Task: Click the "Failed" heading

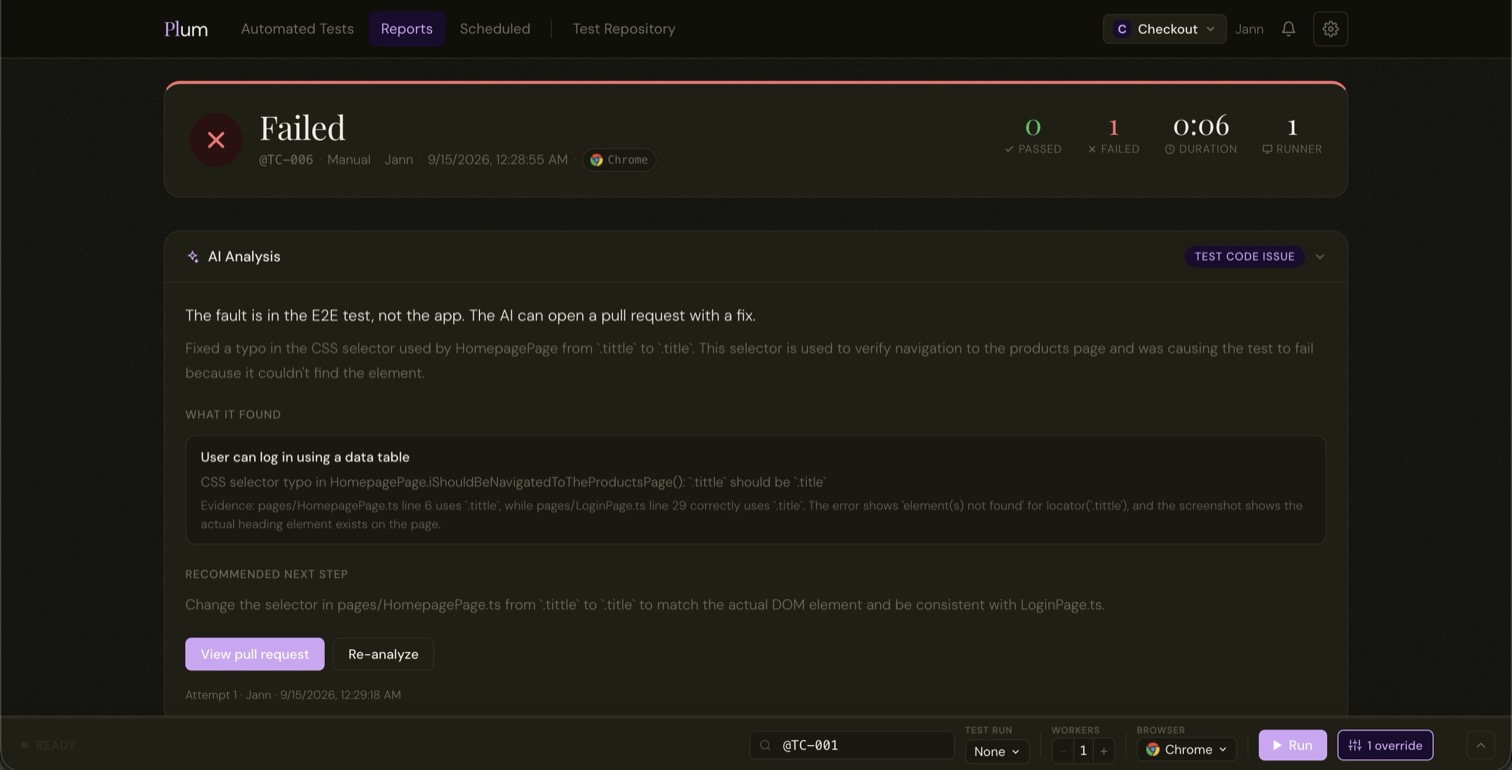Action: point(302,128)
